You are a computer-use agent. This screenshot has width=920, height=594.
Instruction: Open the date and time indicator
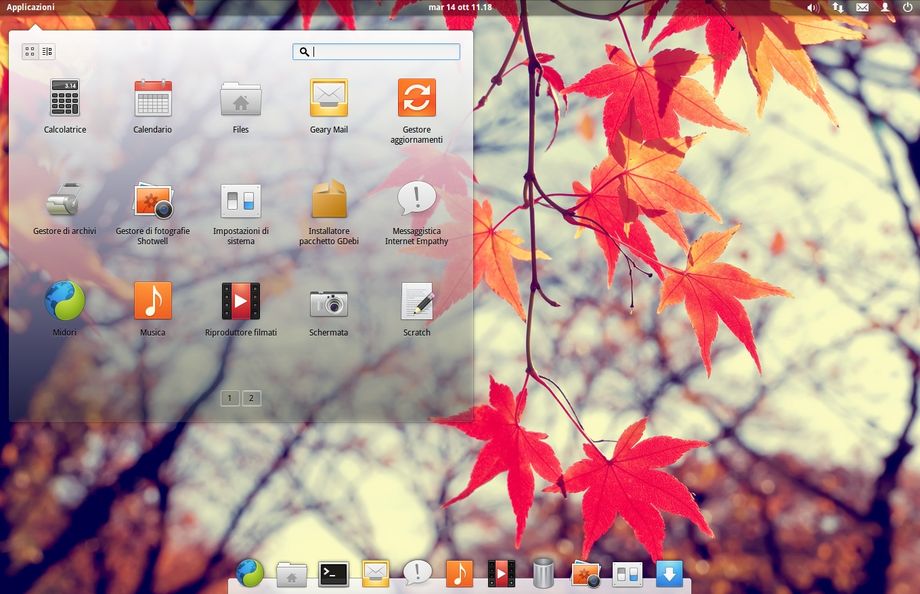point(459,7)
